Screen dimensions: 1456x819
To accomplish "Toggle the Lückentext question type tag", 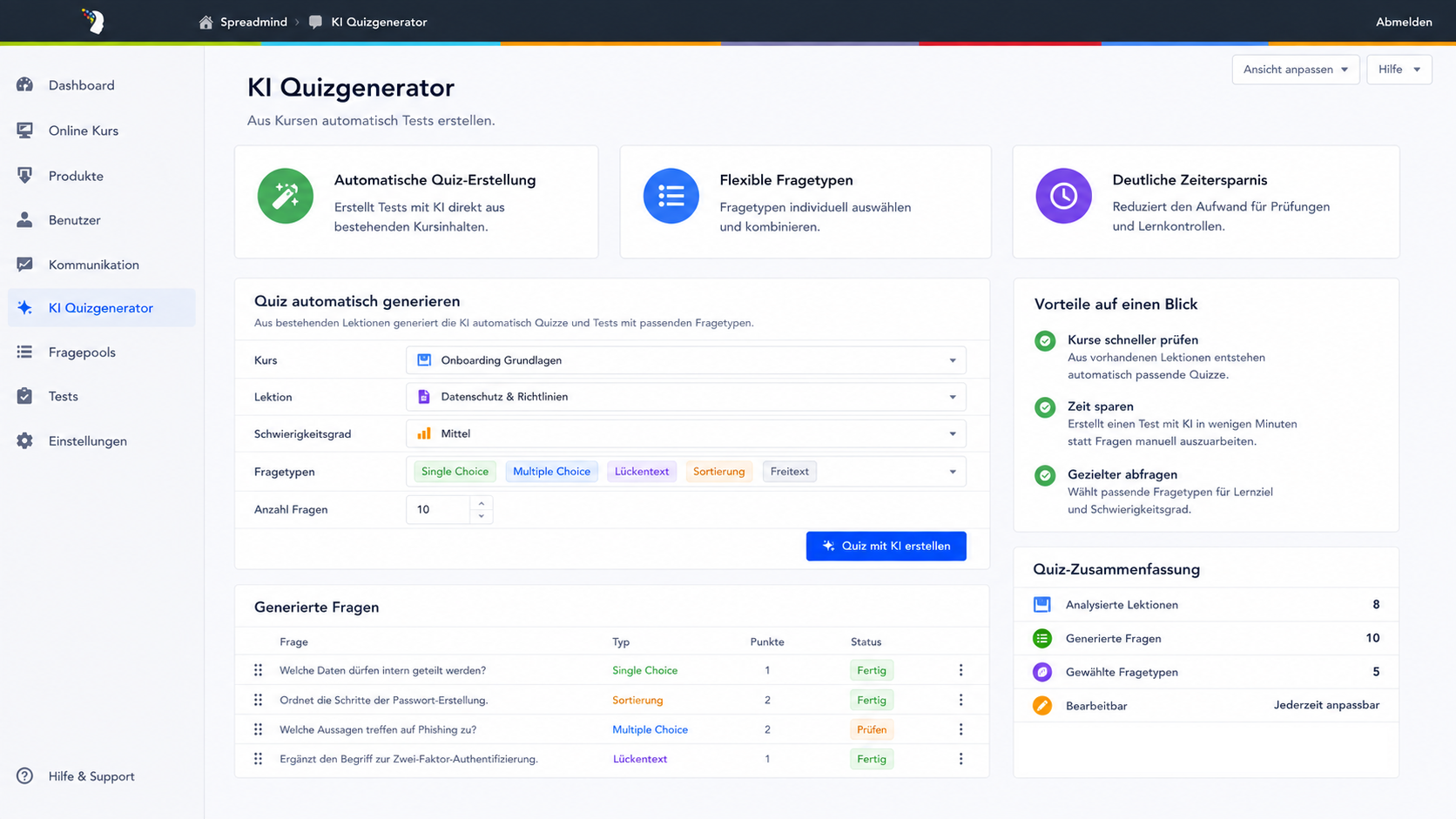I will click(x=642, y=472).
